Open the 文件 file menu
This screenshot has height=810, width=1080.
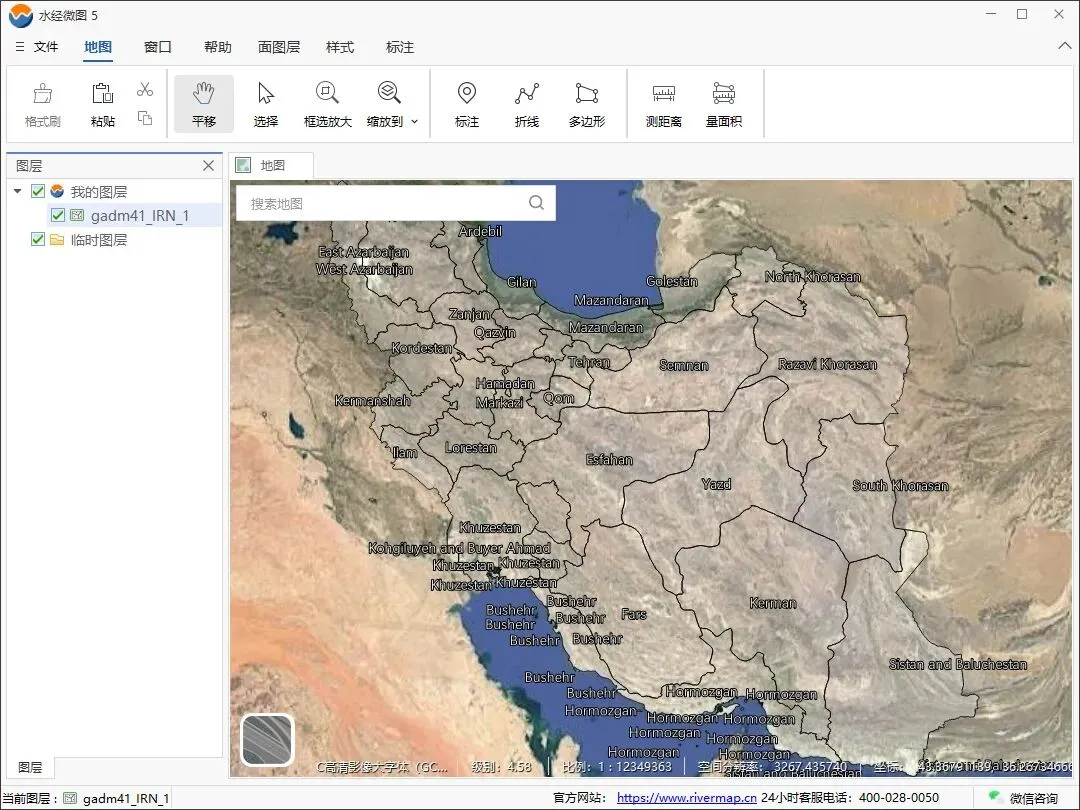tap(46, 47)
